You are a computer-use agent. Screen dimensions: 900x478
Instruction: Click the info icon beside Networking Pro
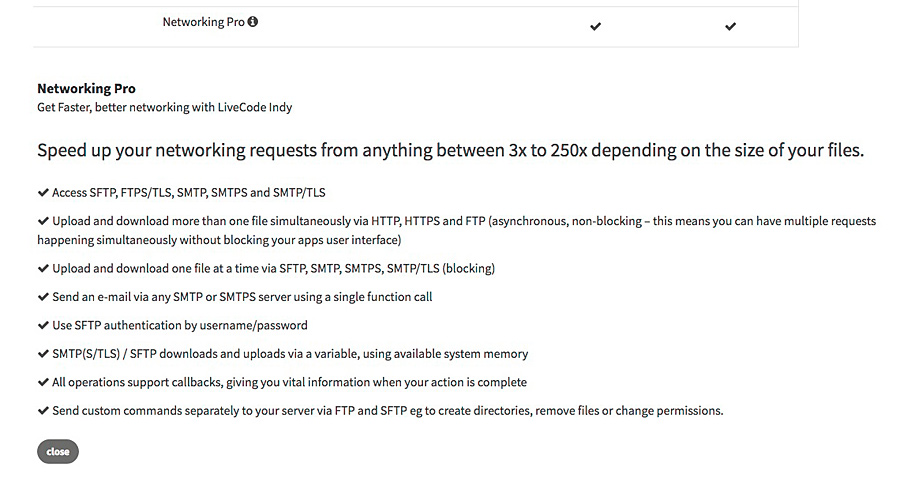coord(253,22)
